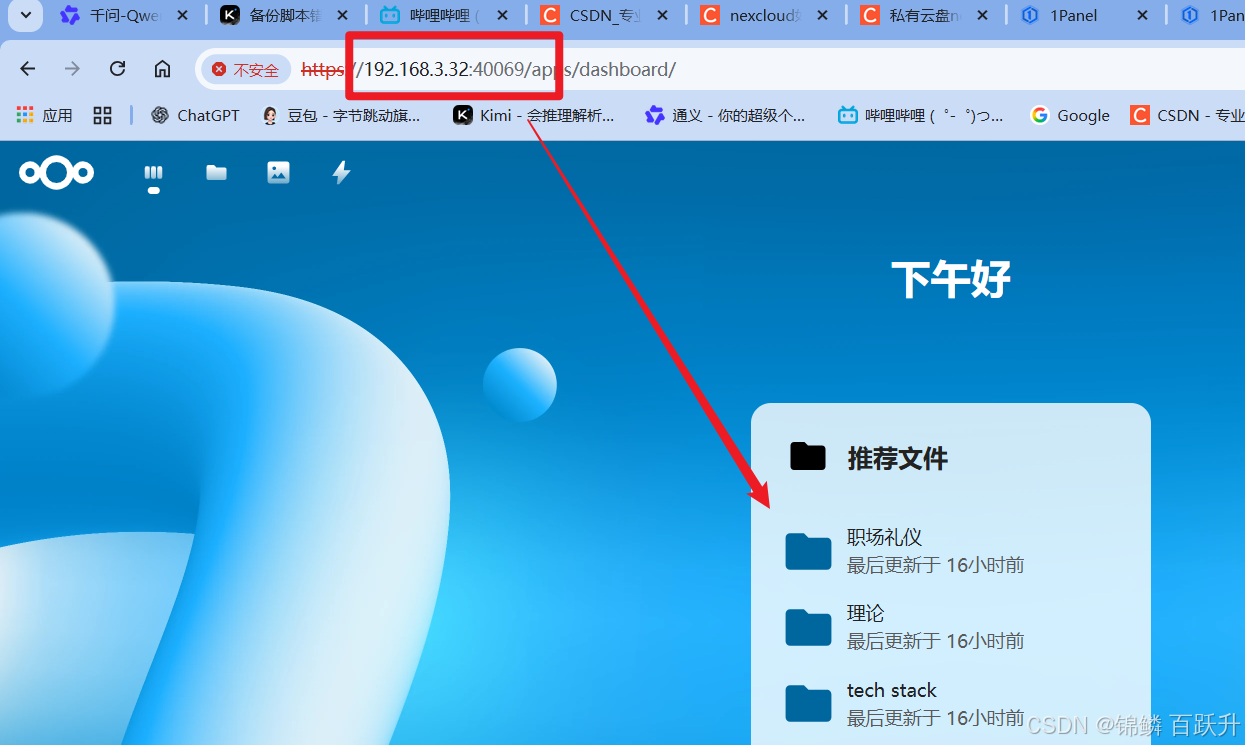Click the 理论 folder icon
The image size is (1245, 745).
pyautogui.click(x=808, y=627)
